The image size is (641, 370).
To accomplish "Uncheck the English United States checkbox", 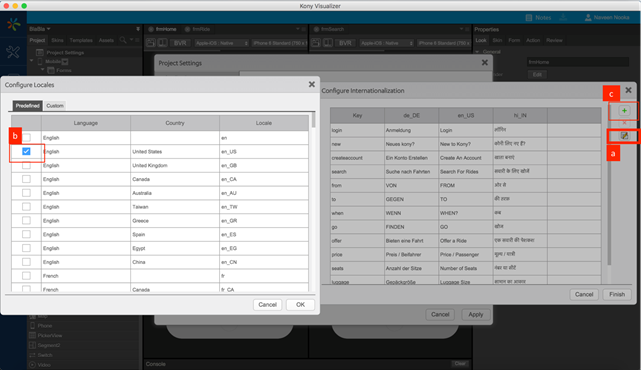I will click(x=26, y=151).
